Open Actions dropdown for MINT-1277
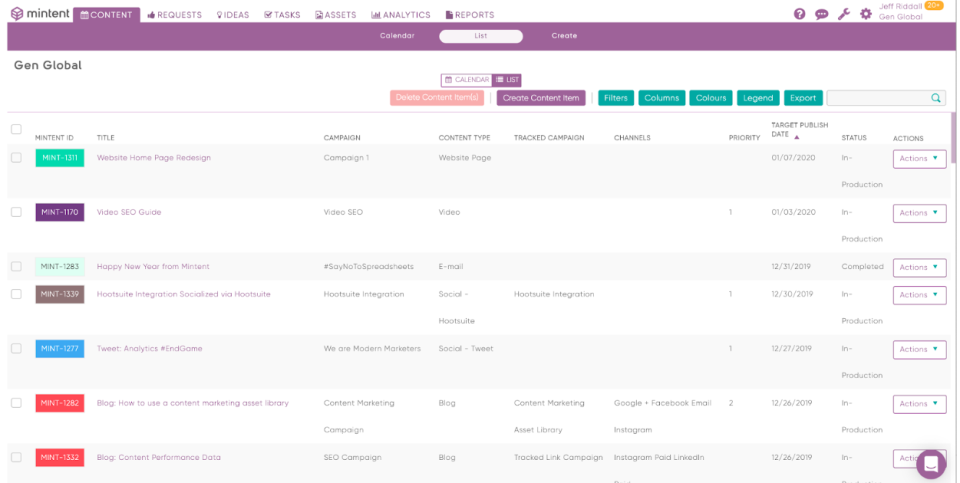The width and height of the screenshot is (960, 483). [920, 350]
